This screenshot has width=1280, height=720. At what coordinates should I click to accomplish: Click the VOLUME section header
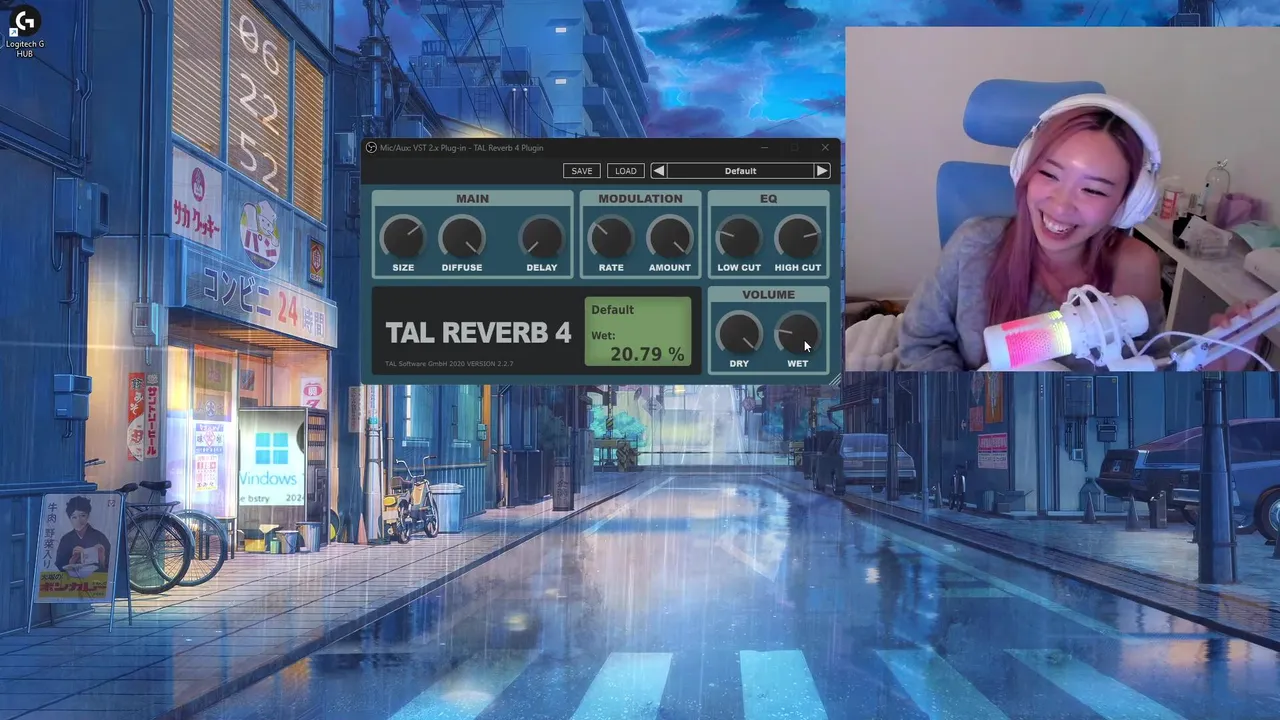[x=768, y=295]
